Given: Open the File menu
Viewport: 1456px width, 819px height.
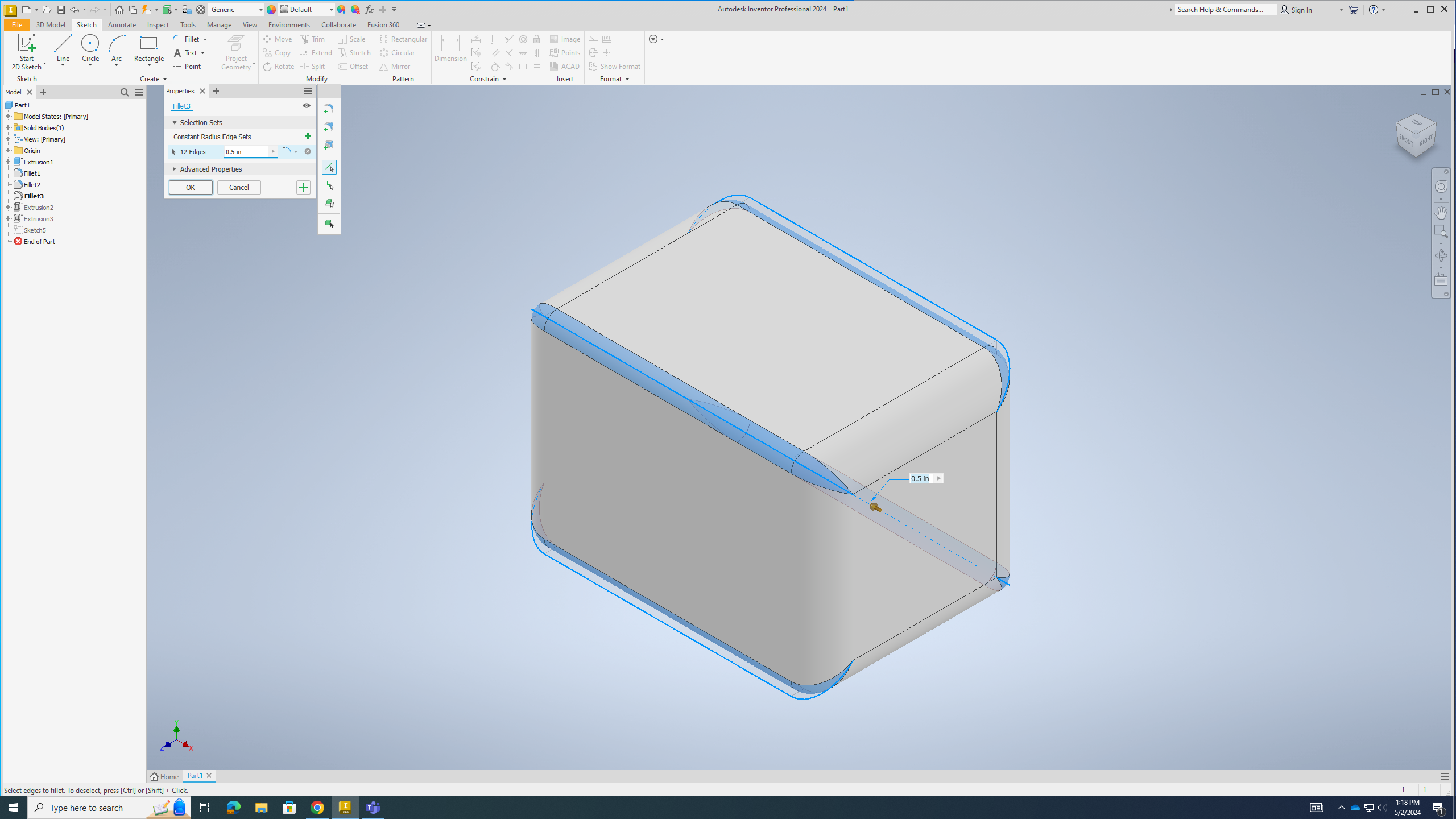Looking at the screenshot, I should click(16, 25).
